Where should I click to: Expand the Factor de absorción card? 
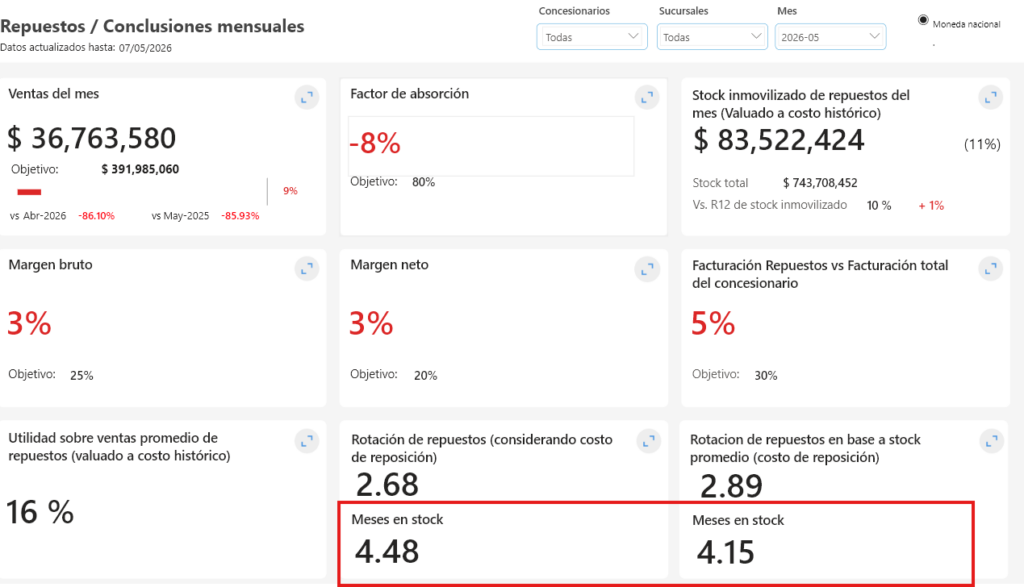click(x=647, y=97)
